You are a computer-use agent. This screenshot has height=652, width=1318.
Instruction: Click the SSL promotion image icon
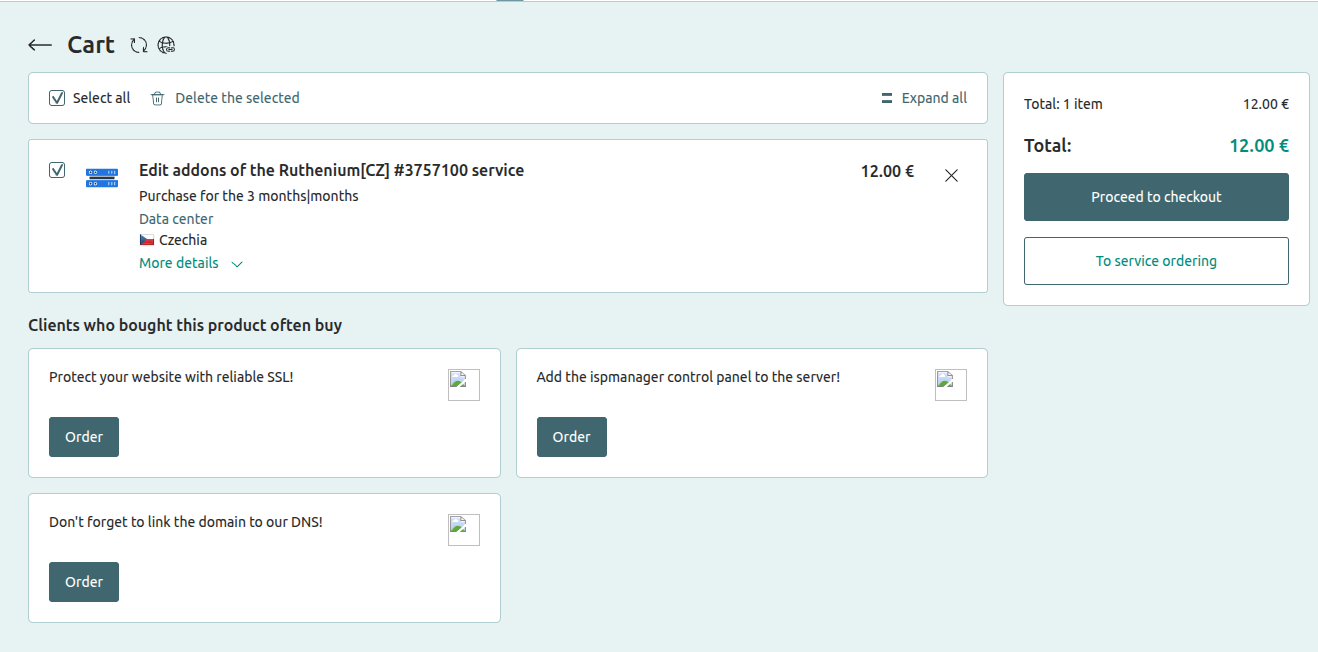click(x=463, y=385)
